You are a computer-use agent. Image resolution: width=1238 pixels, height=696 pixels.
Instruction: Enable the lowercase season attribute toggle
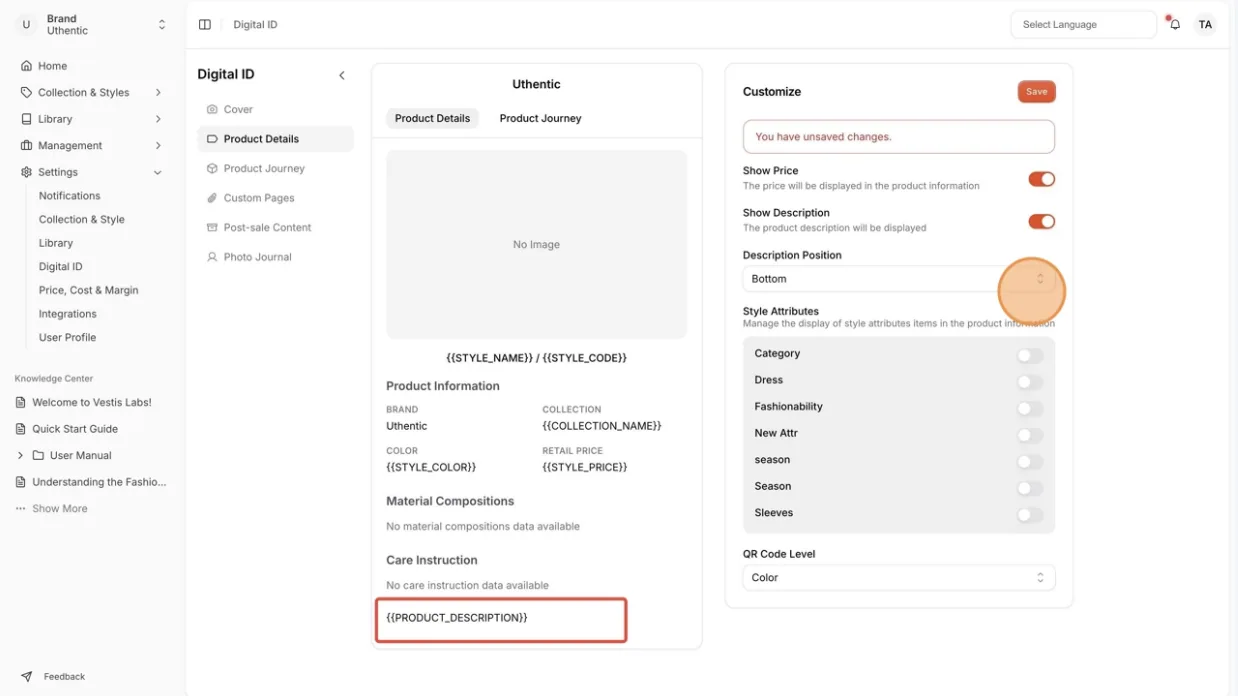[x=1029, y=461]
